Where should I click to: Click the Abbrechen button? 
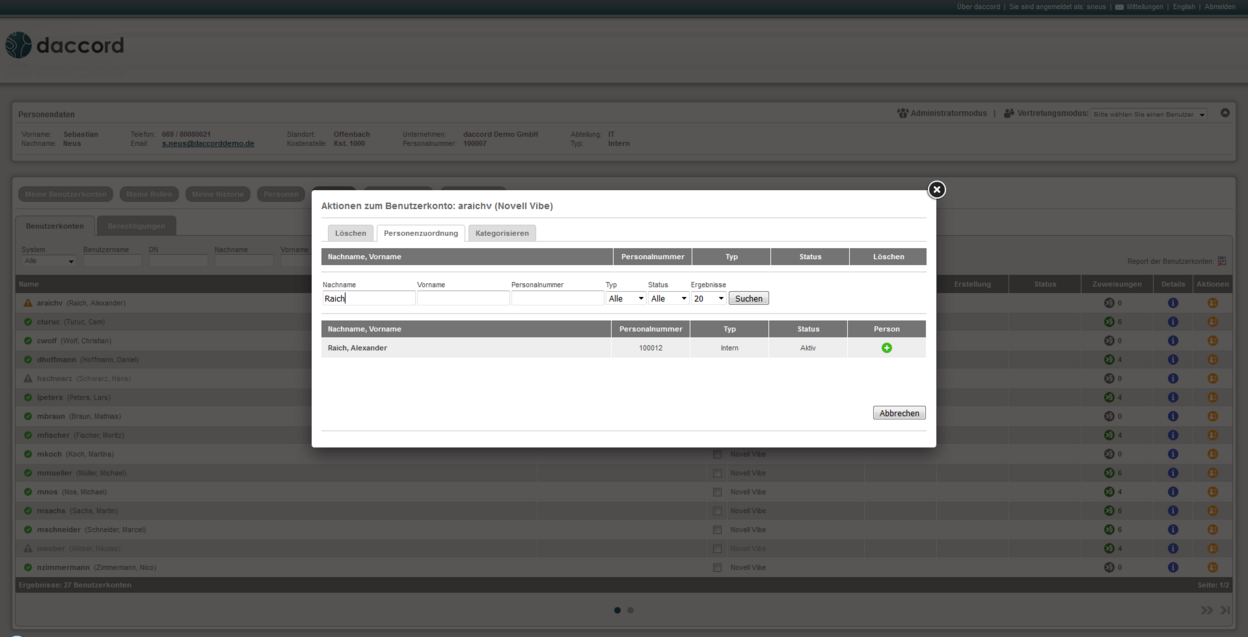[899, 413]
